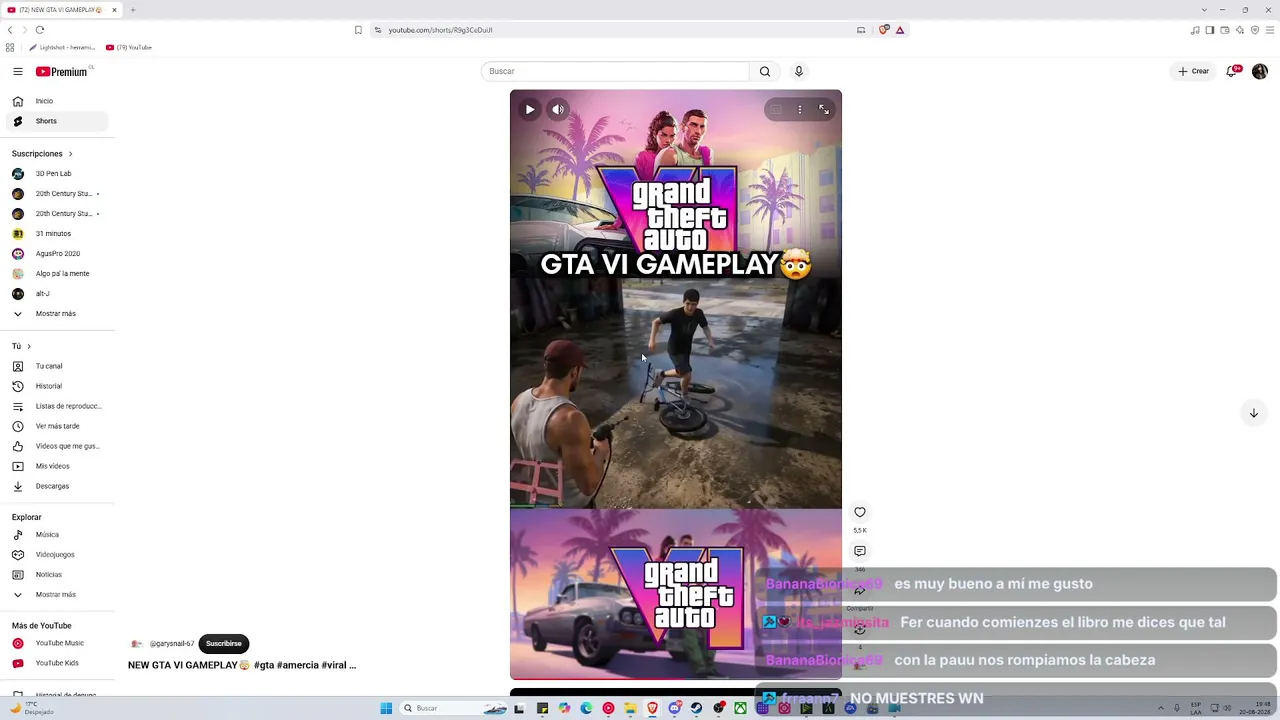Show hidden system tray icons
Viewport: 1280px width, 720px height.
click(x=1162, y=708)
